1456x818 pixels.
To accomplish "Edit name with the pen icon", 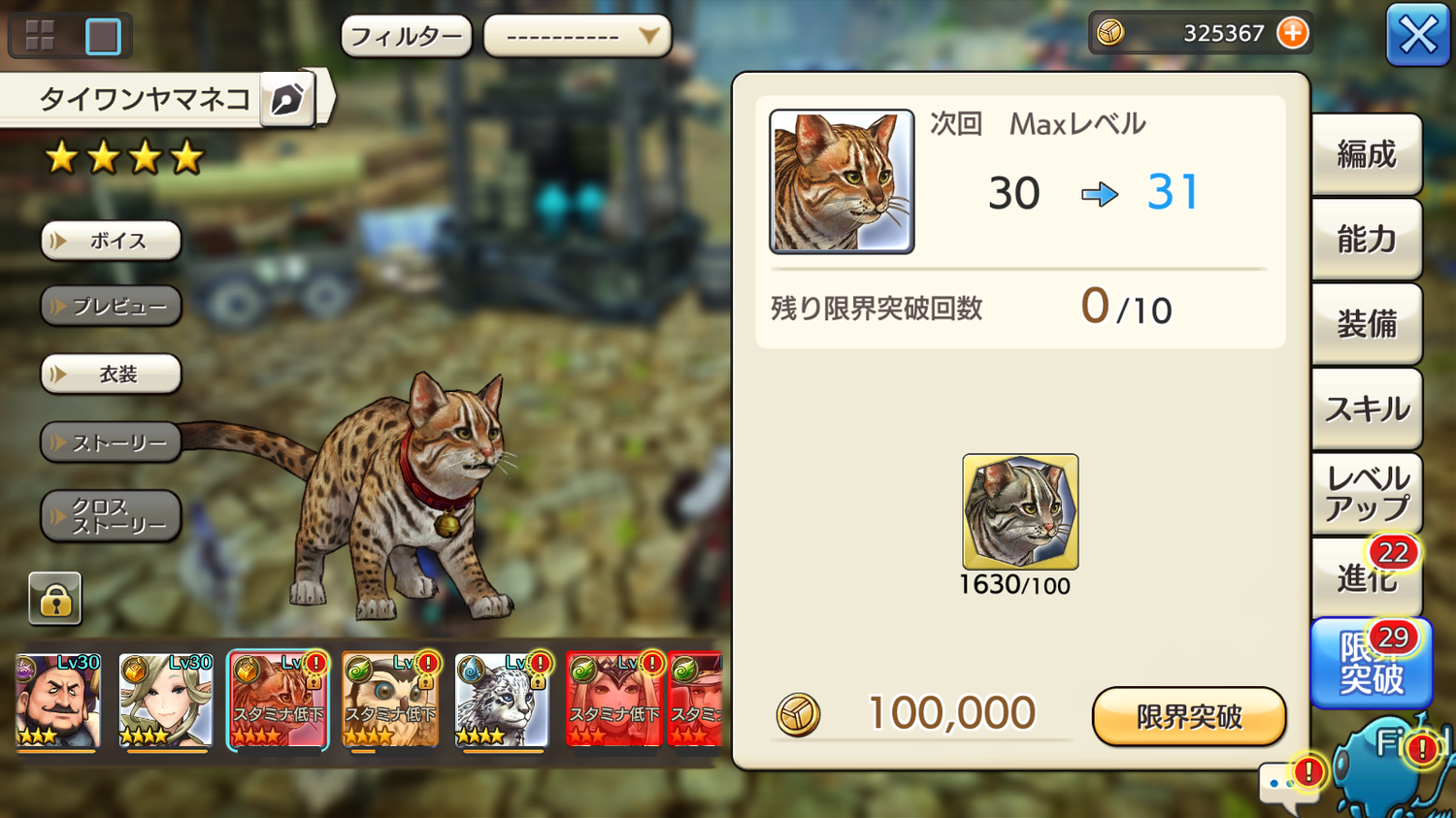I will [287, 99].
